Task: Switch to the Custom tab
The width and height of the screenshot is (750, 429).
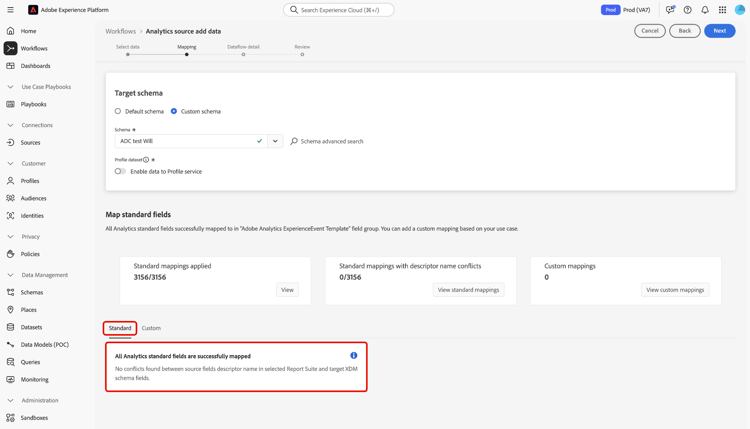Action: coord(151,328)
